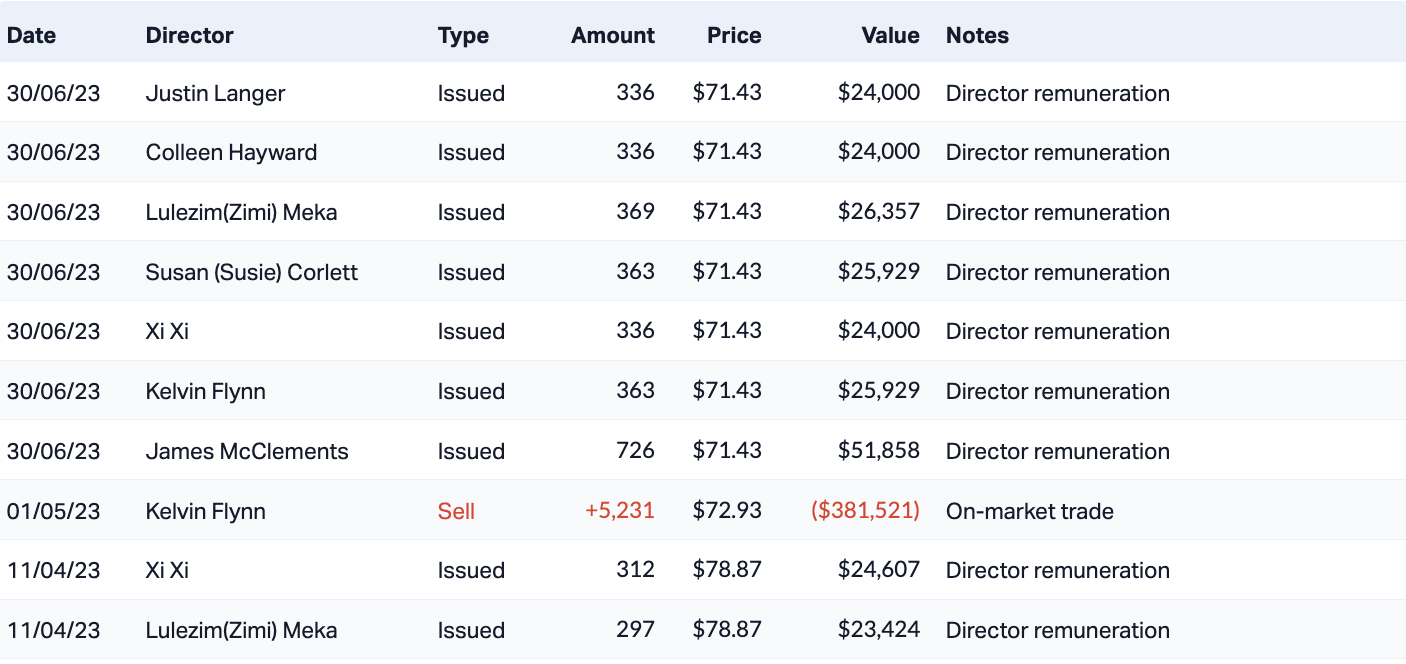The width and height of the screenshot is (1406, 664).
Task: Select the 297 amount cell
Action: pos(635,630)
